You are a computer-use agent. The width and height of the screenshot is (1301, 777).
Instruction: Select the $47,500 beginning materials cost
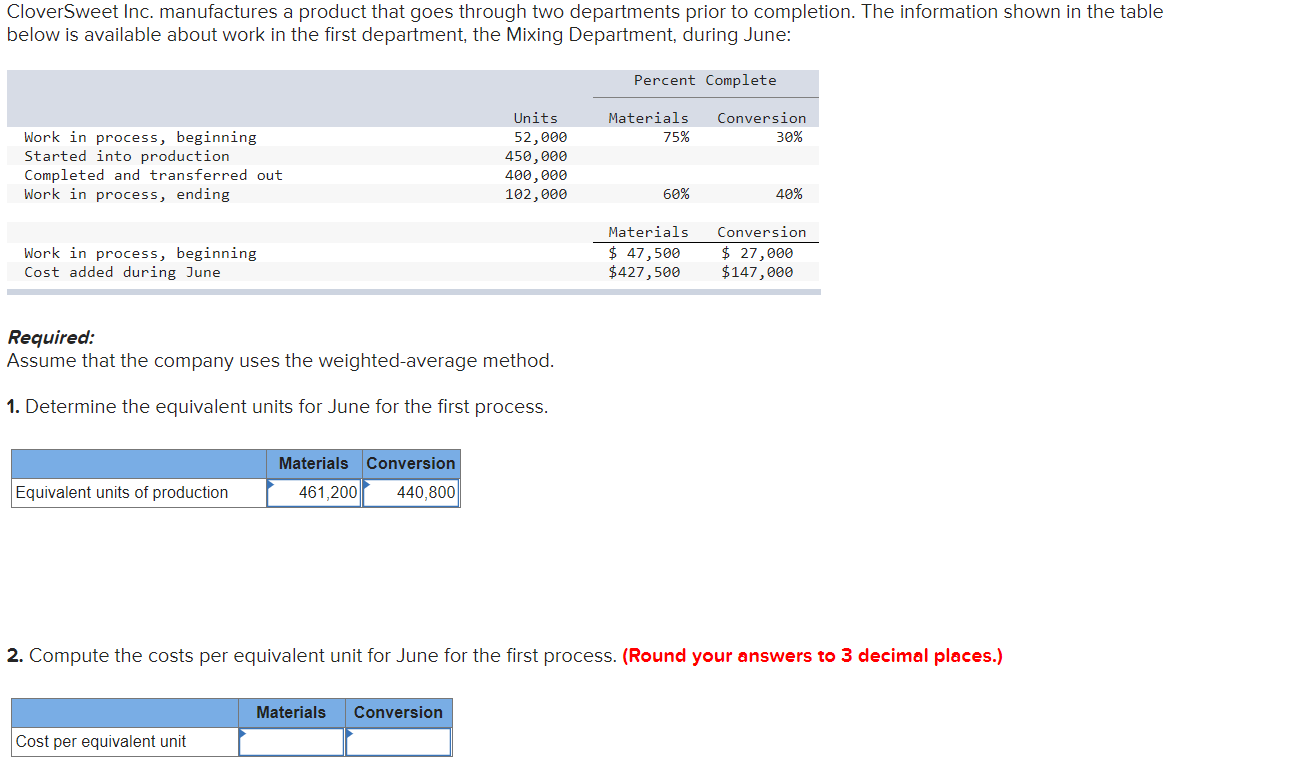click(x=645, y=253)
